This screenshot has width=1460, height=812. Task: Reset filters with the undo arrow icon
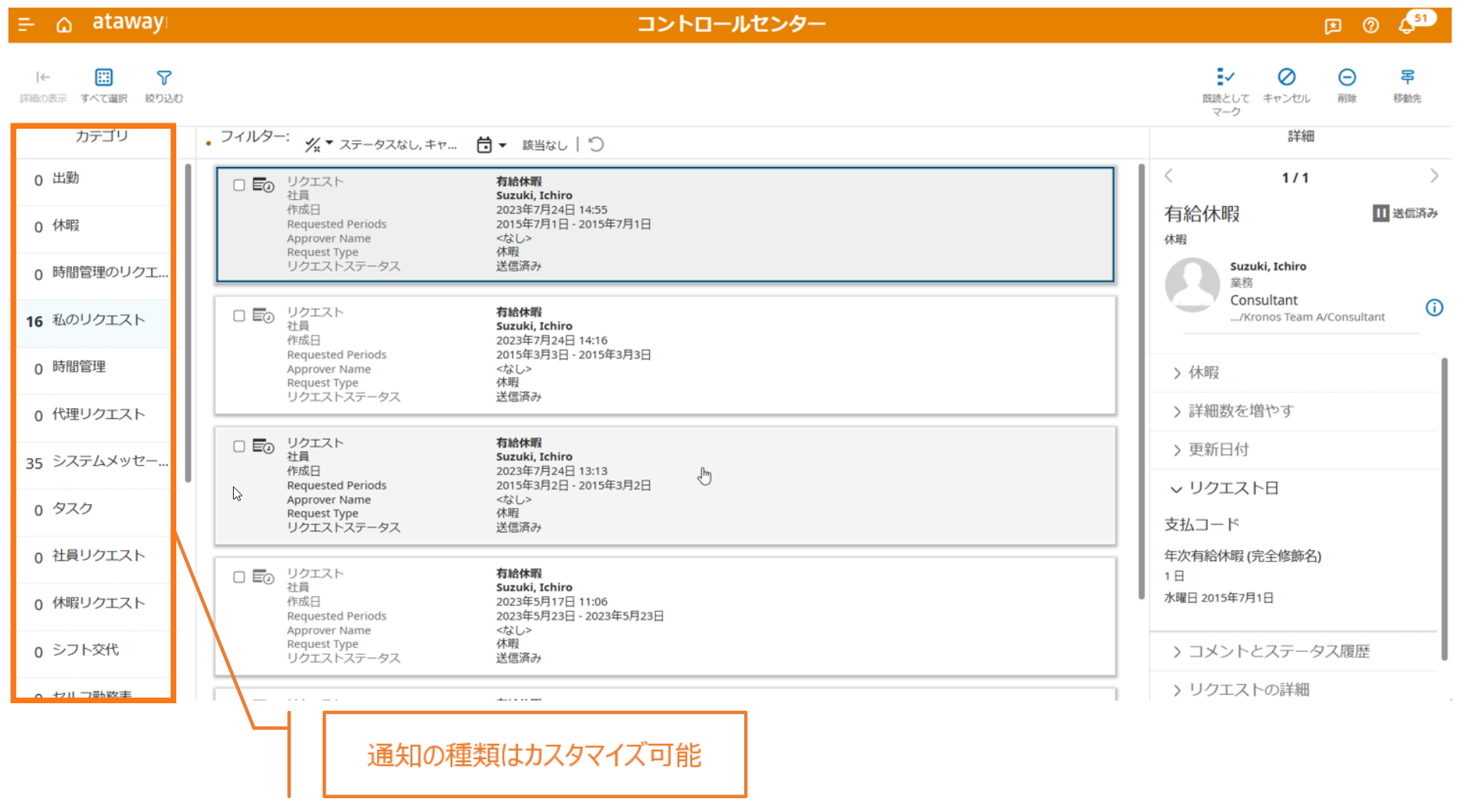coord(596,145)
